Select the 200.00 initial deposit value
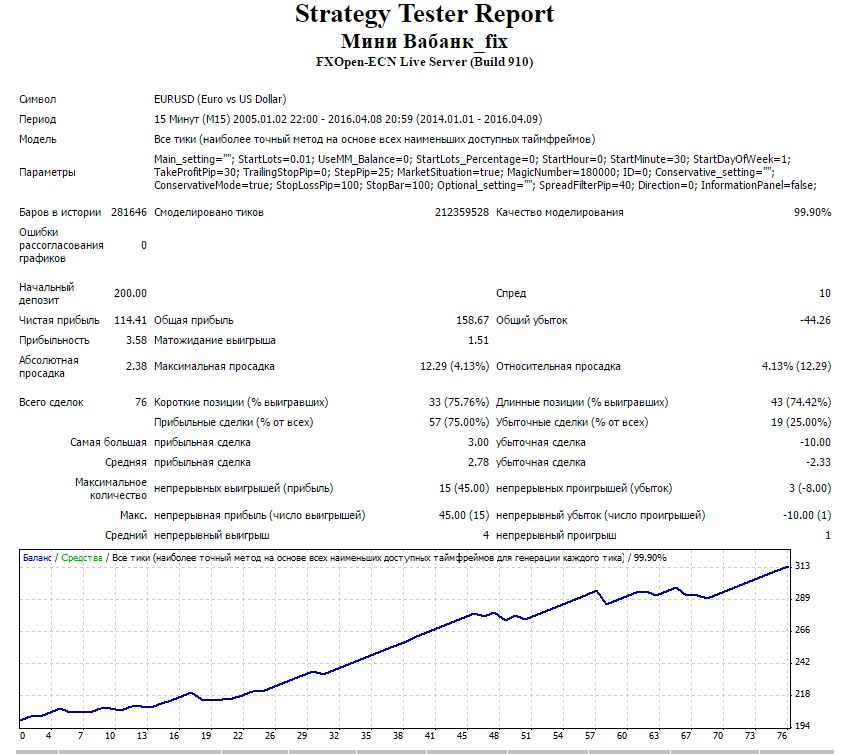851x754 pixels. (x=130, y=293)
